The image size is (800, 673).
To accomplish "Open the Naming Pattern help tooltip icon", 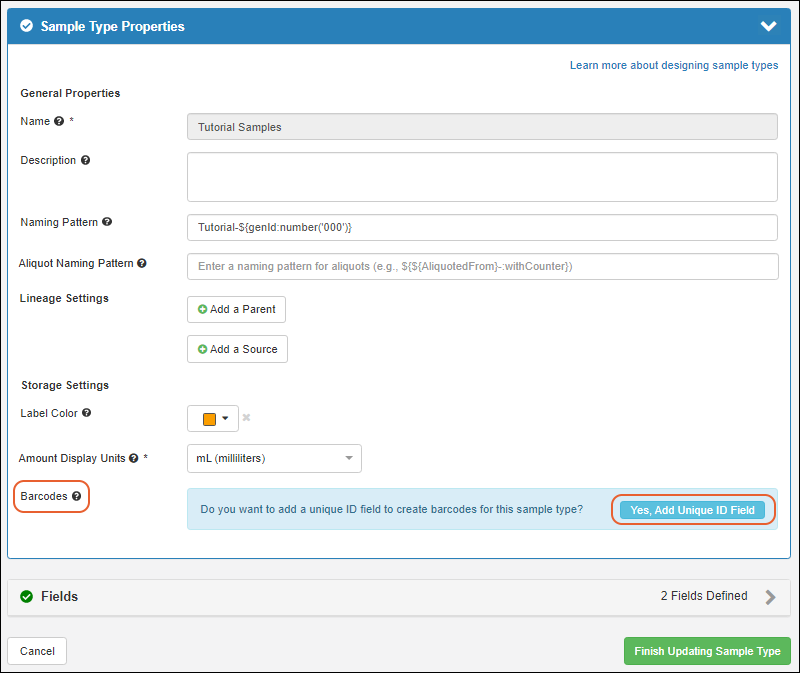I will (107, 222).
